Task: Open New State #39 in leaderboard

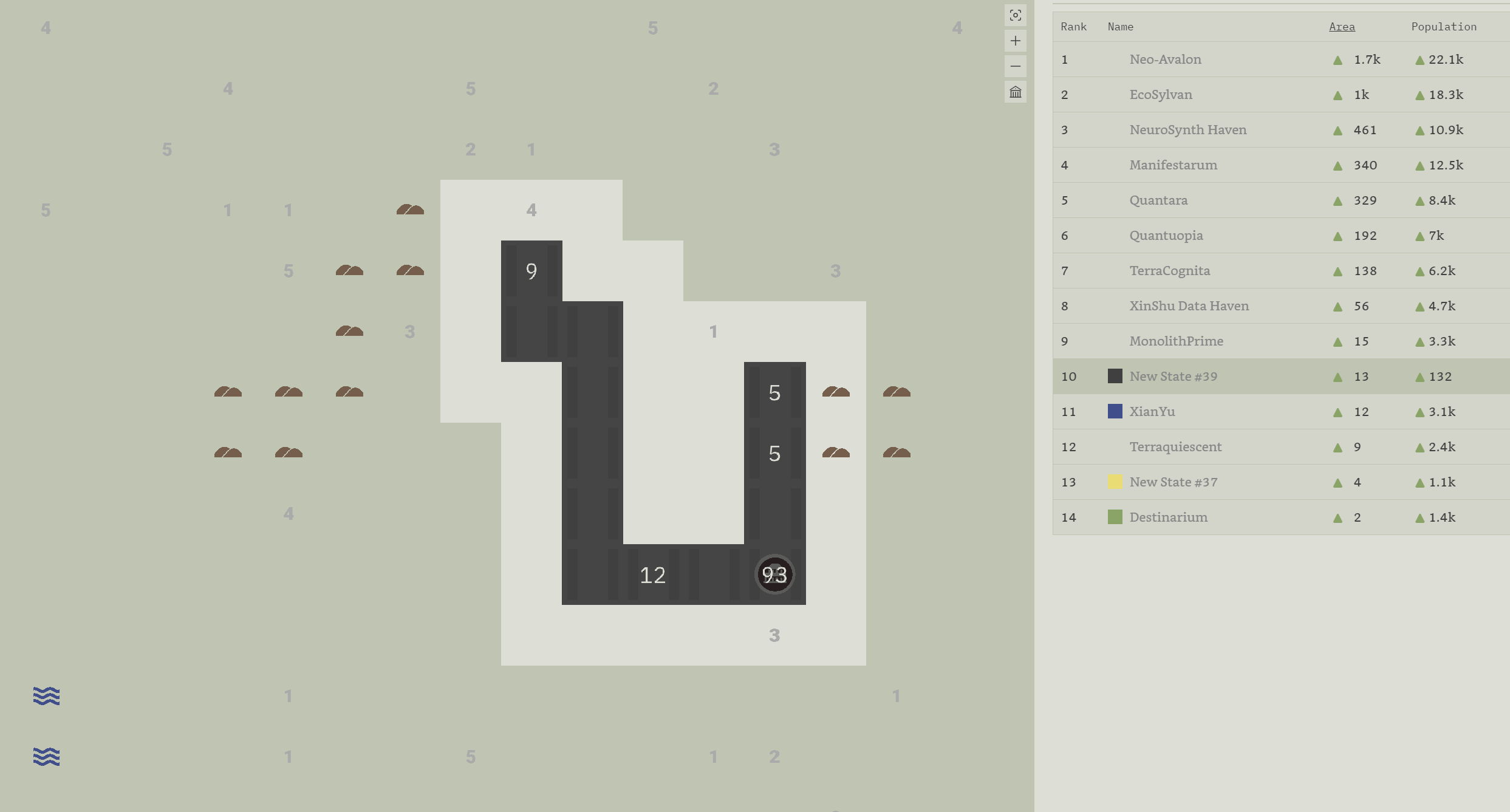Action: coord(1173,377)
